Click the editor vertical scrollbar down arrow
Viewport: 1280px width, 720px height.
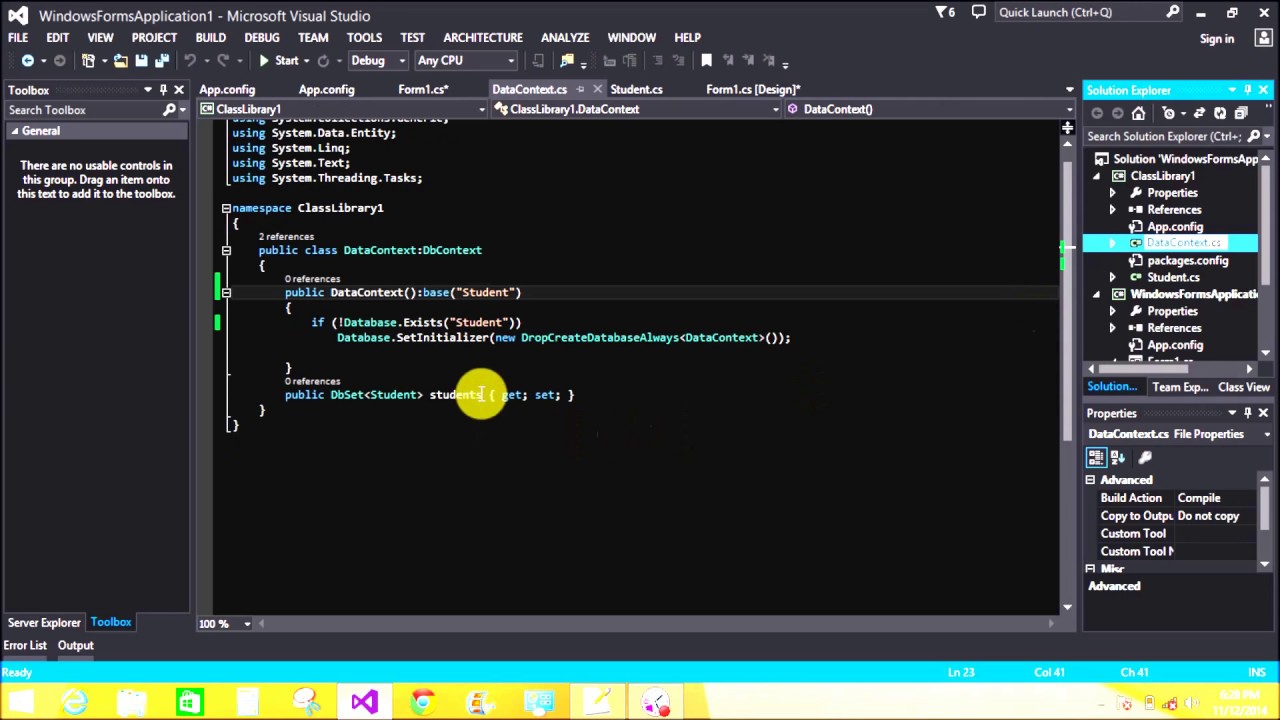coord(1067,606)
